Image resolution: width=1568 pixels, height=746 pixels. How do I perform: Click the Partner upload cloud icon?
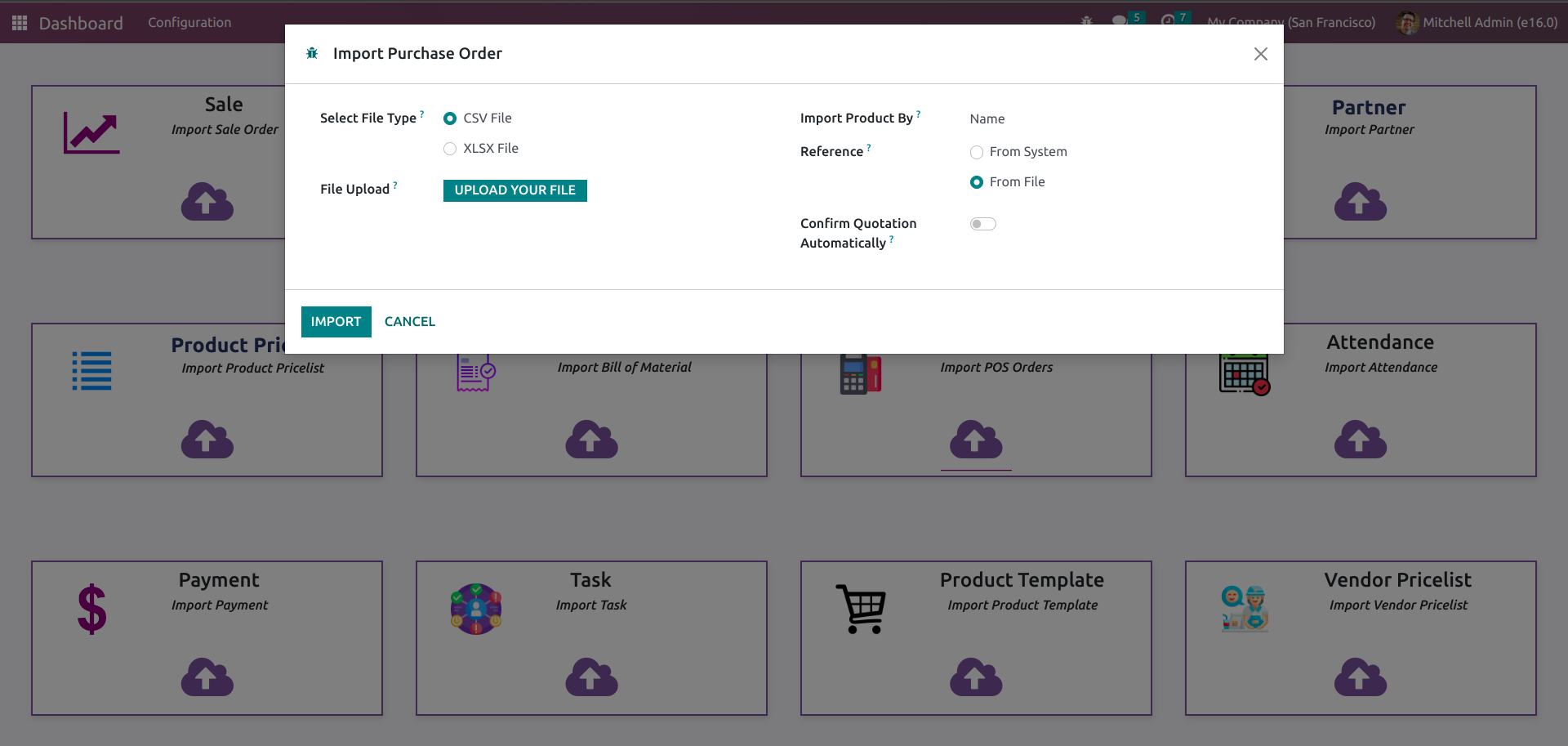1360,202
